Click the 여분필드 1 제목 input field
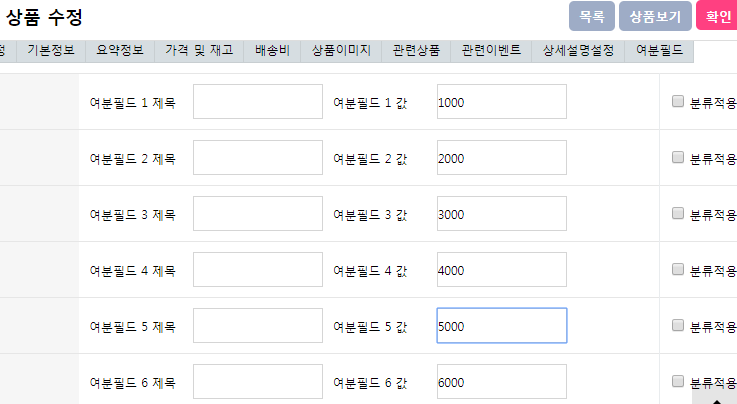The height and width of the screenshot is (404, 737). click(257, 102)
